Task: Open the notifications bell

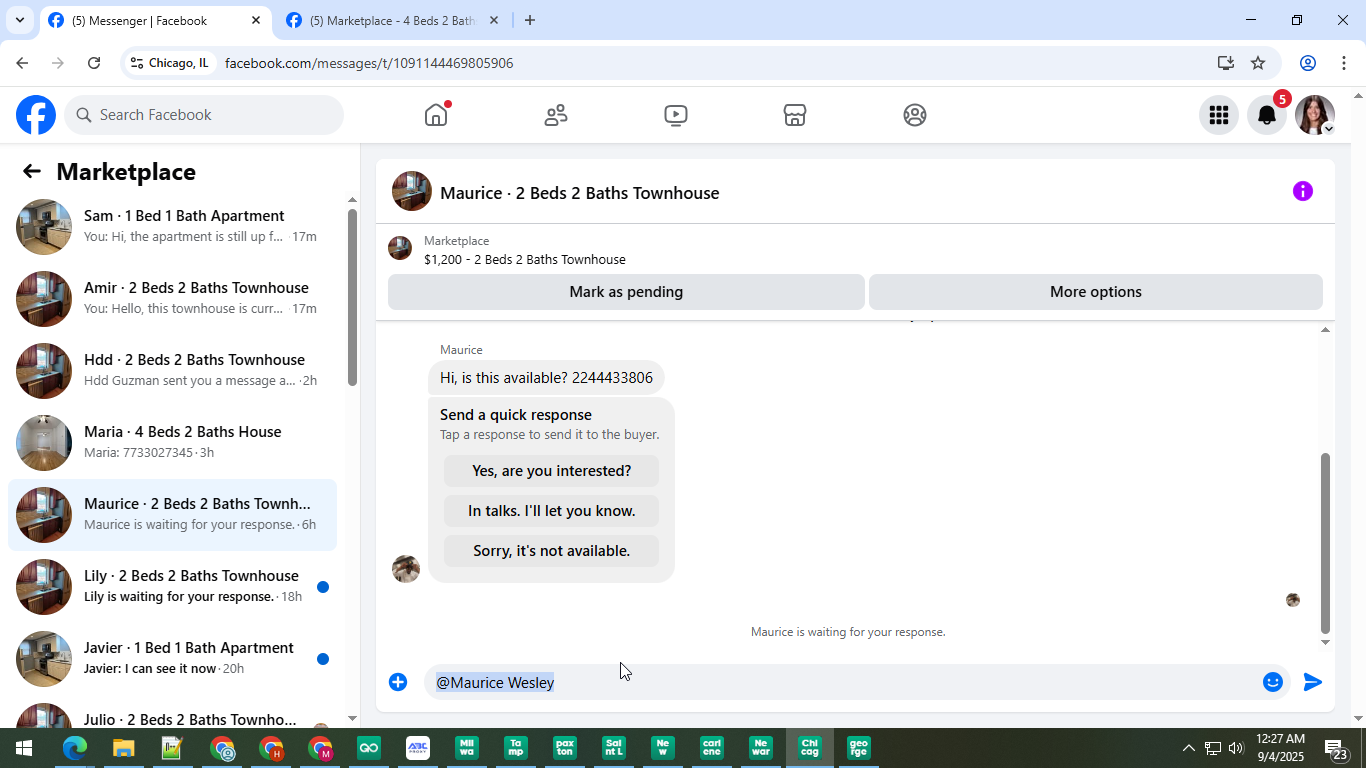Action: tap(1267, 115)
